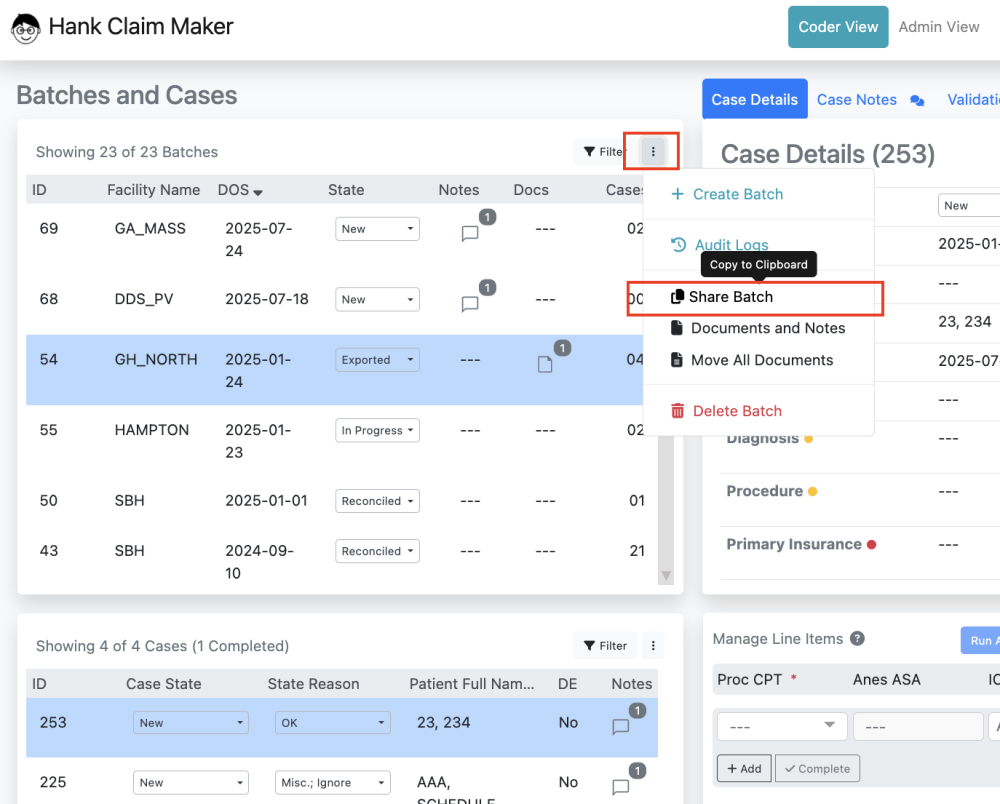Click the State Reason column header
The width and height of the screenshot is (1000, 804).
pos(313,683)
